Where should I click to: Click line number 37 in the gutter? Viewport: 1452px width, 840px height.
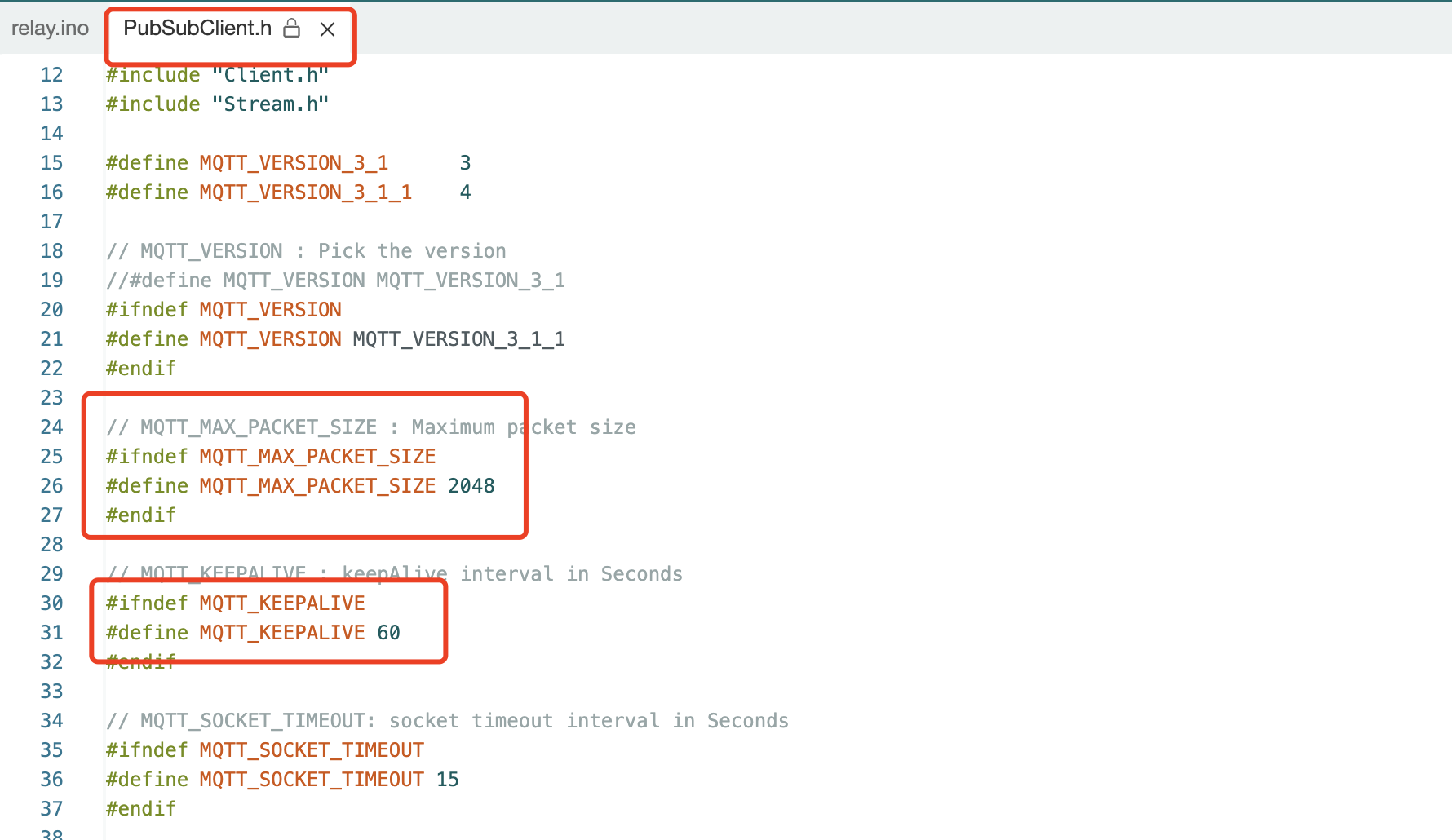coord(51,808)
